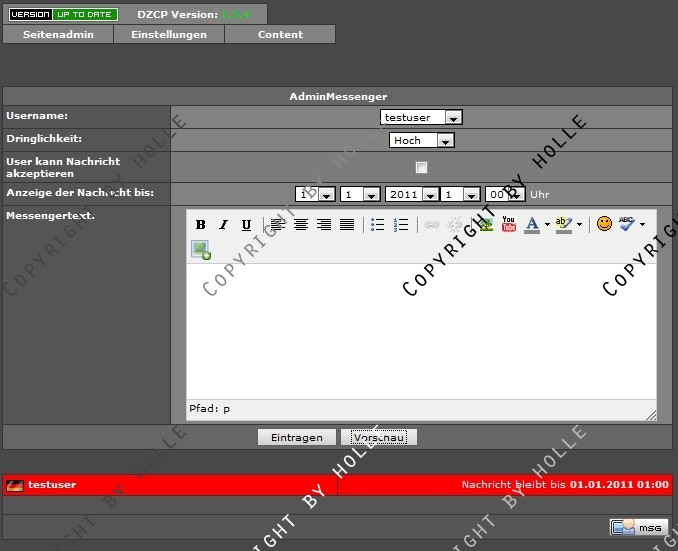Open the Username dropdown showing testuser
678x551 pixels.
coord(421,117)
